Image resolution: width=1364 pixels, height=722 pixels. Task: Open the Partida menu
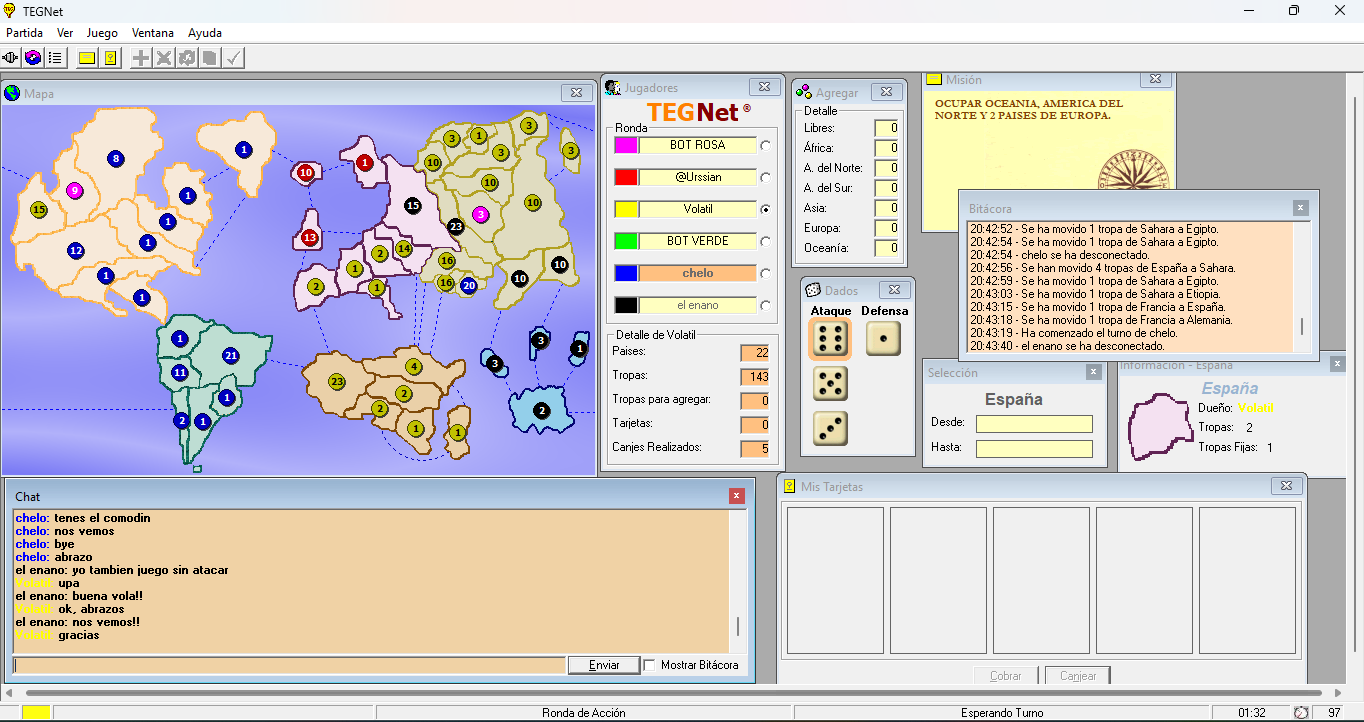(x=24, y=33)
